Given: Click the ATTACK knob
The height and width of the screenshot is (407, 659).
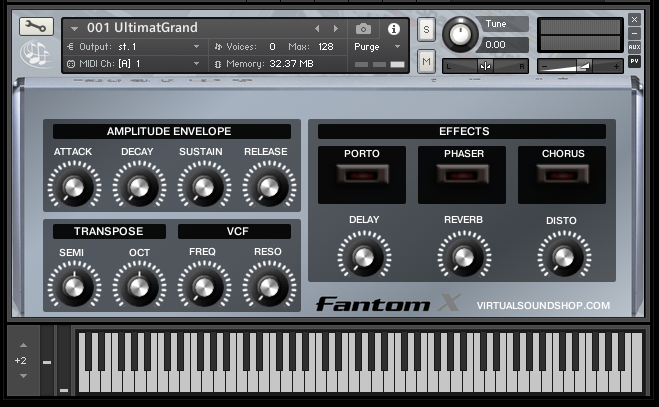Looking at the screenshot, I should (73, 187).
